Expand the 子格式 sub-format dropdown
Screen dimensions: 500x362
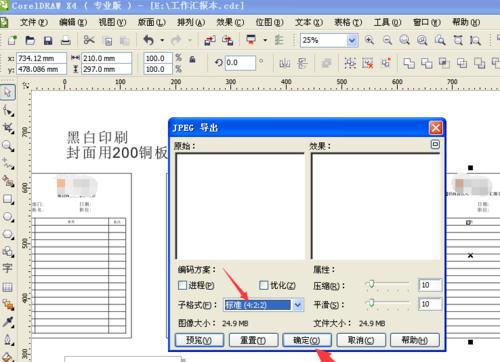tap(298, 305)
